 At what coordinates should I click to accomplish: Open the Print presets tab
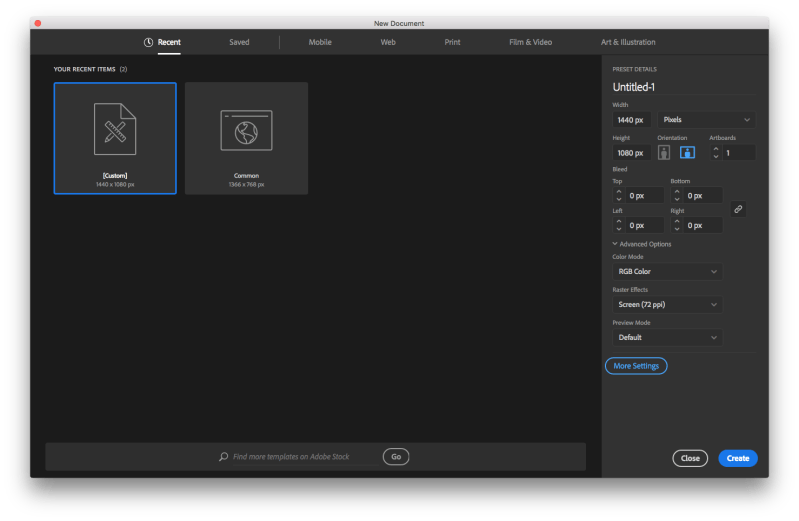point(452,42)
